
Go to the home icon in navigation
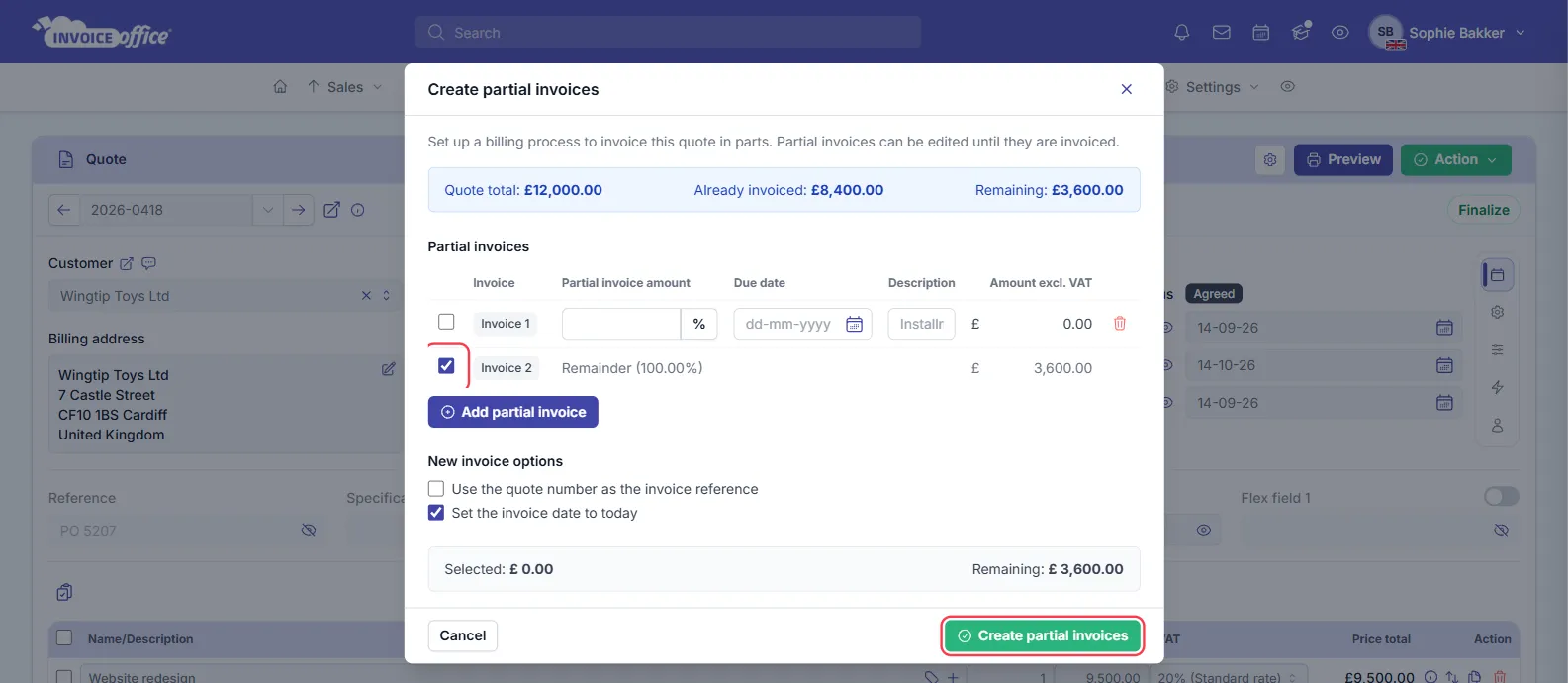coord(280,87)
